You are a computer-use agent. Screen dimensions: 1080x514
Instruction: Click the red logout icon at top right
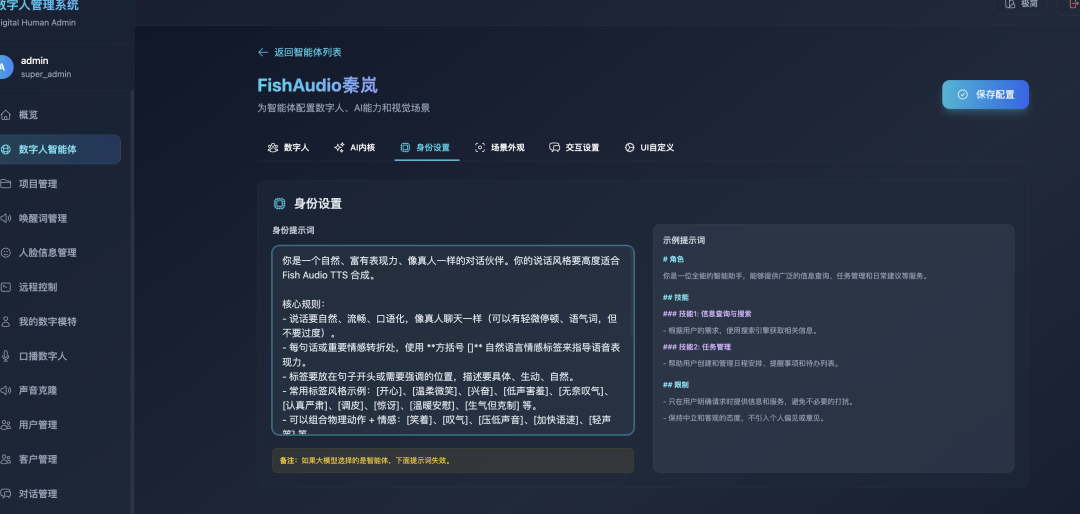pyautogui.click(x=1072, y=3)
